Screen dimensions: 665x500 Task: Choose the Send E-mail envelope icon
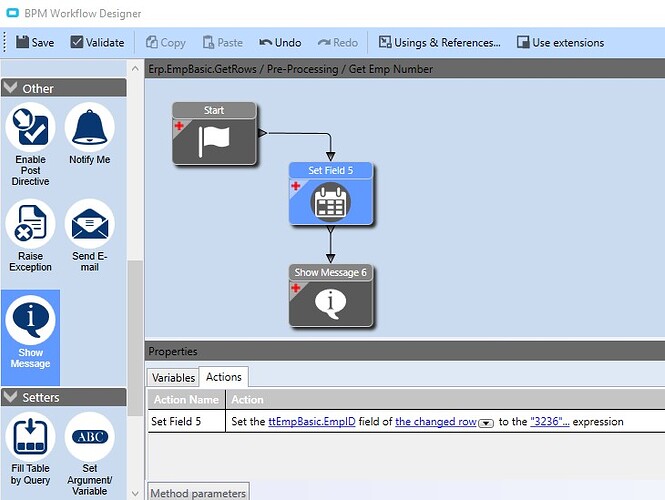coord(89,223)
